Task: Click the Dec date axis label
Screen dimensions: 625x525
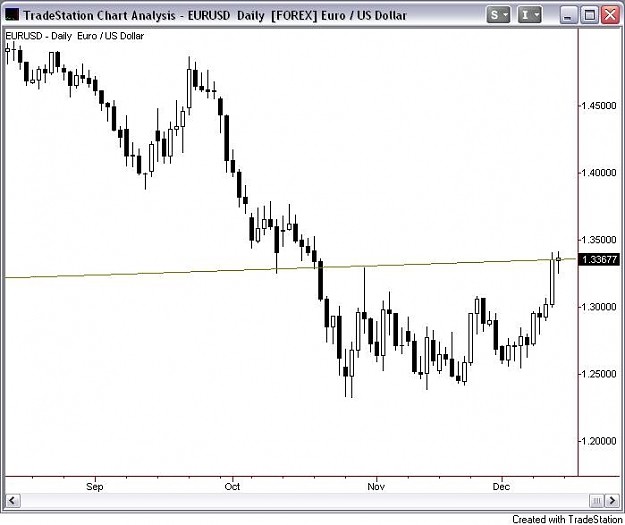Action: (501, 487)
